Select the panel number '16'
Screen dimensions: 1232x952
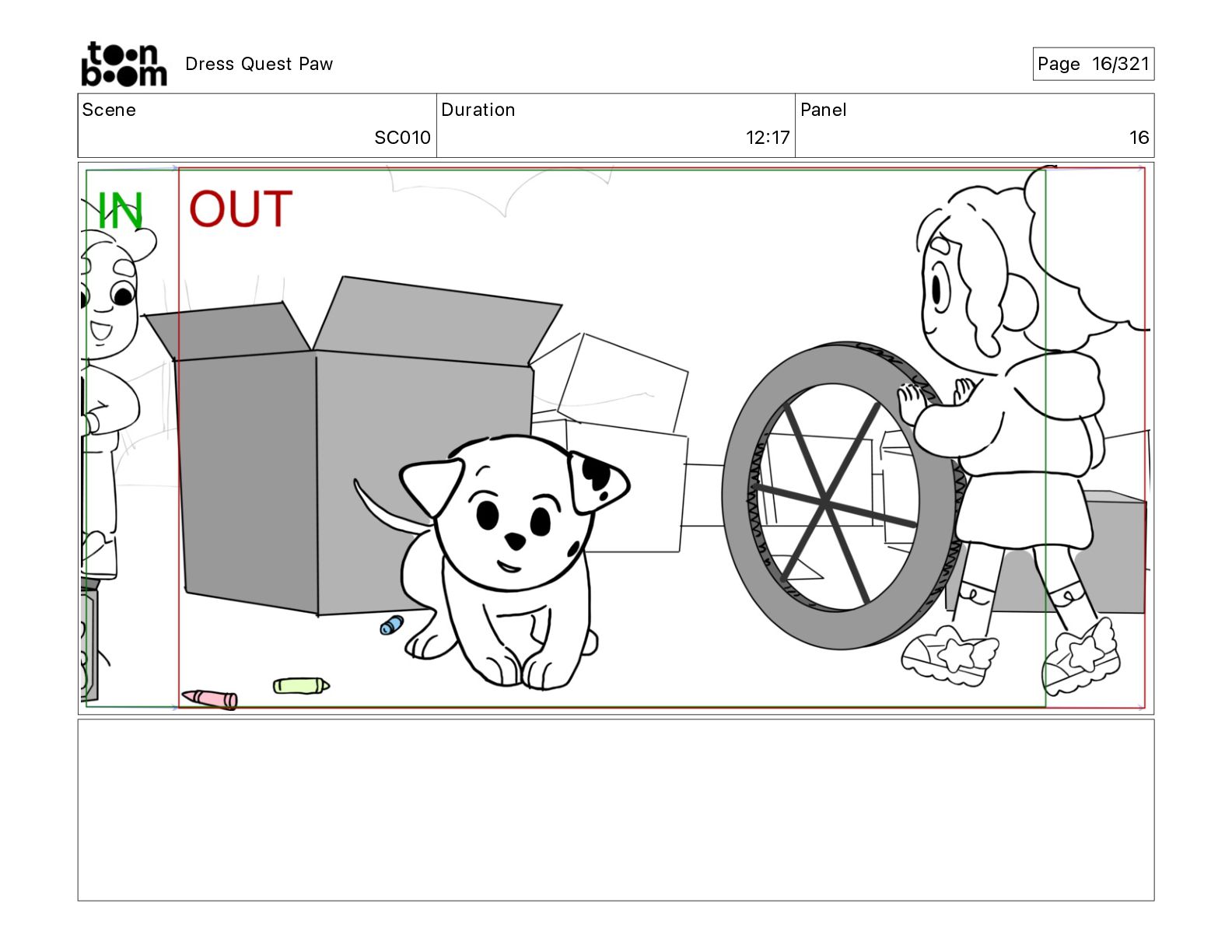click(x=1139, y=138)
